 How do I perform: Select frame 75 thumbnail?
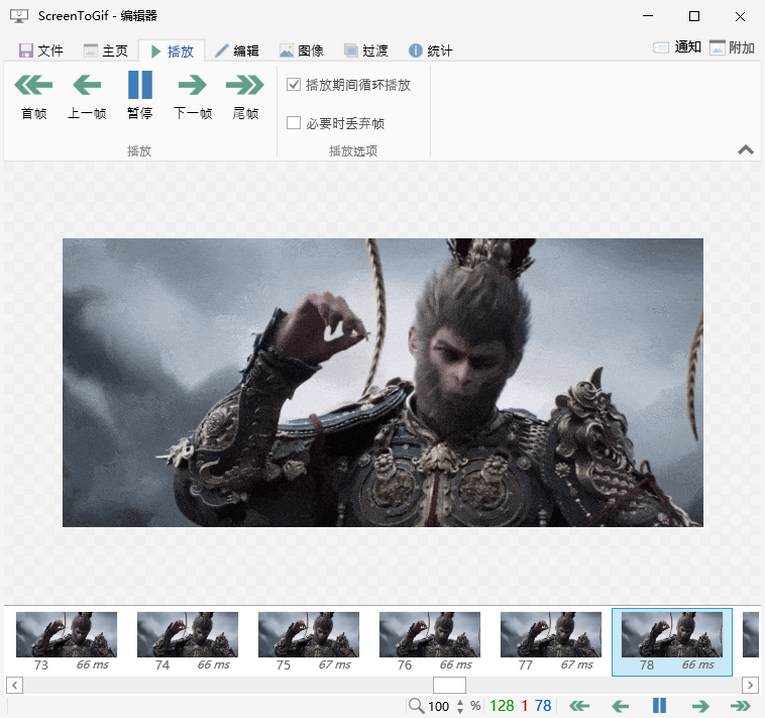click(308, 642)
